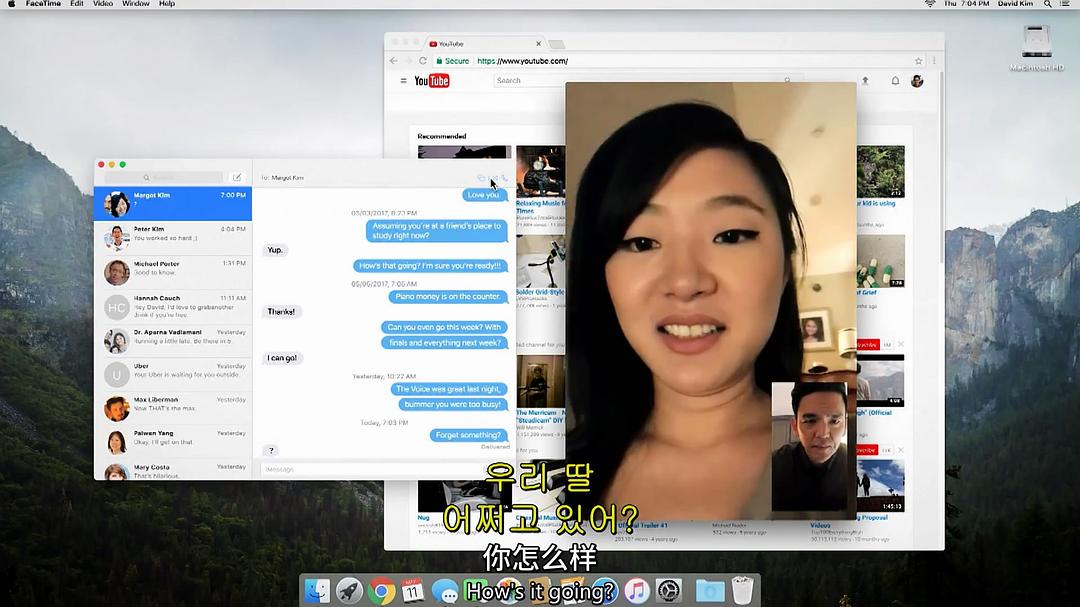
Task: Open Spotlight search in the menu bar
Action: point(1048,4)
